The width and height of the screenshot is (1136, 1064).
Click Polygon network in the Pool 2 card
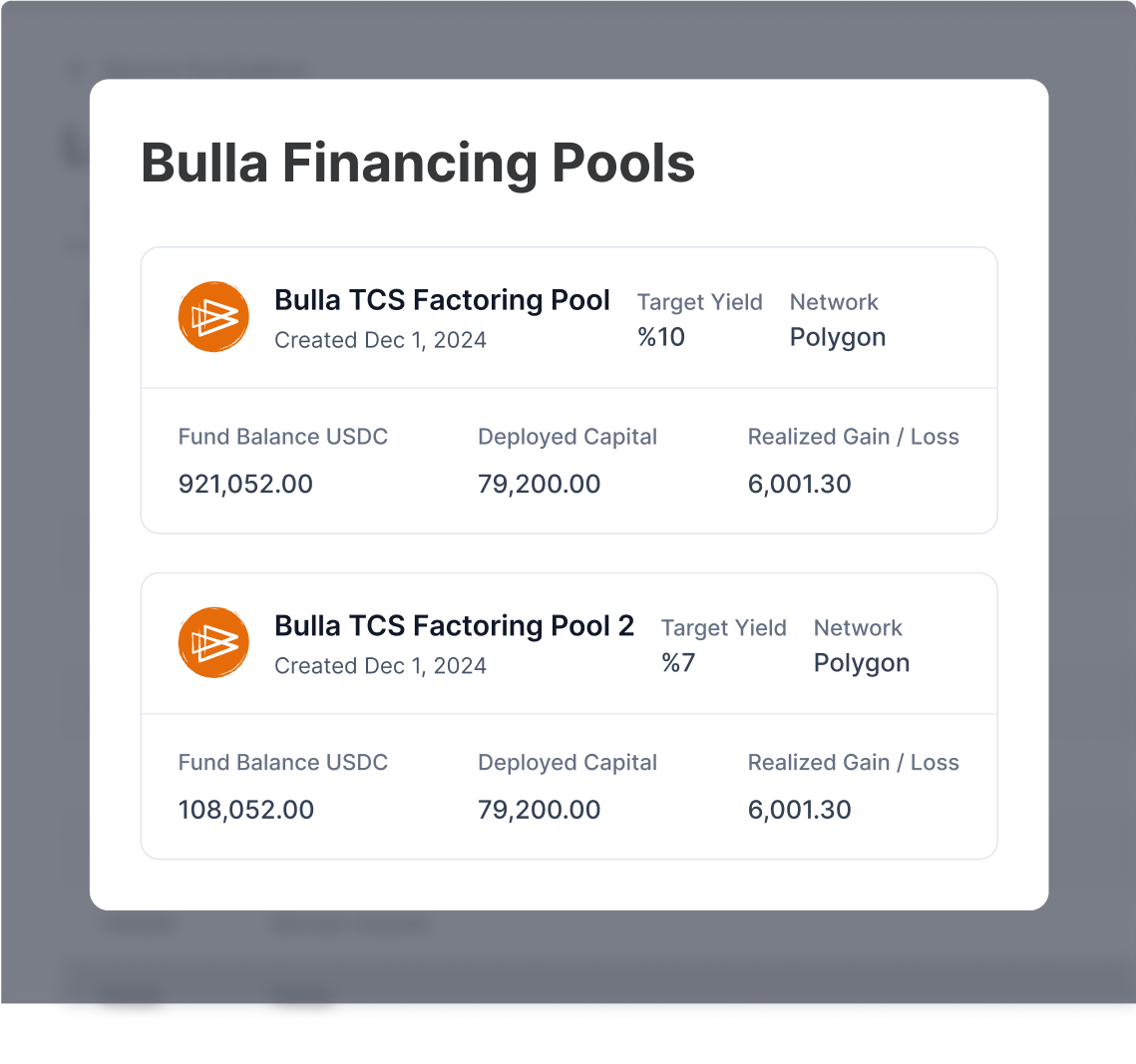pos(862,663)
